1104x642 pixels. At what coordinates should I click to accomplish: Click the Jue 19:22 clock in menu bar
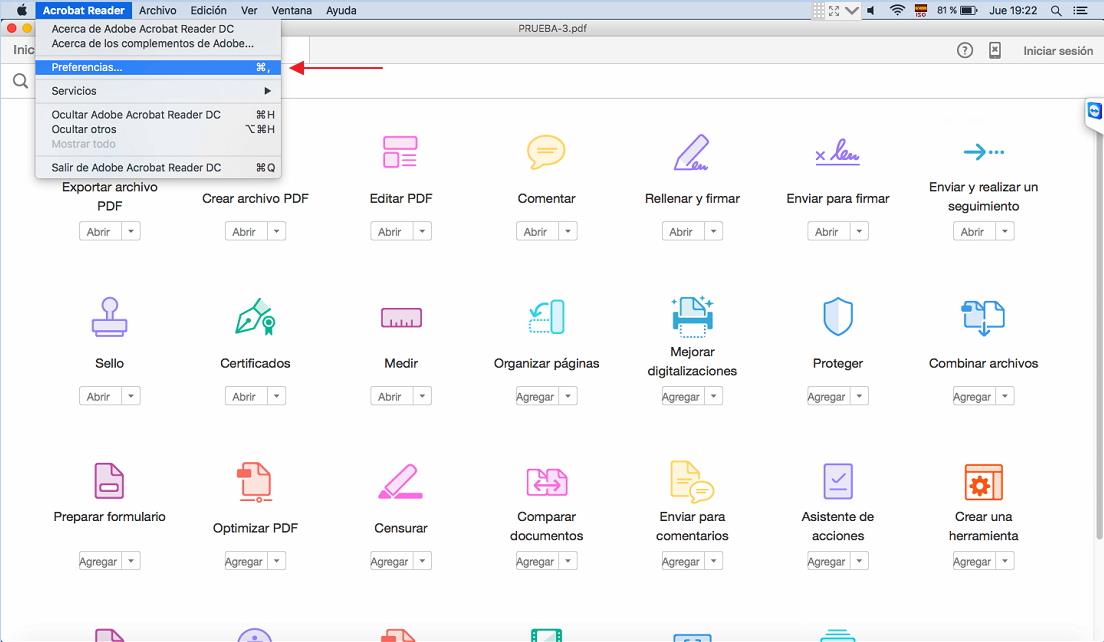pos(1013,11)
